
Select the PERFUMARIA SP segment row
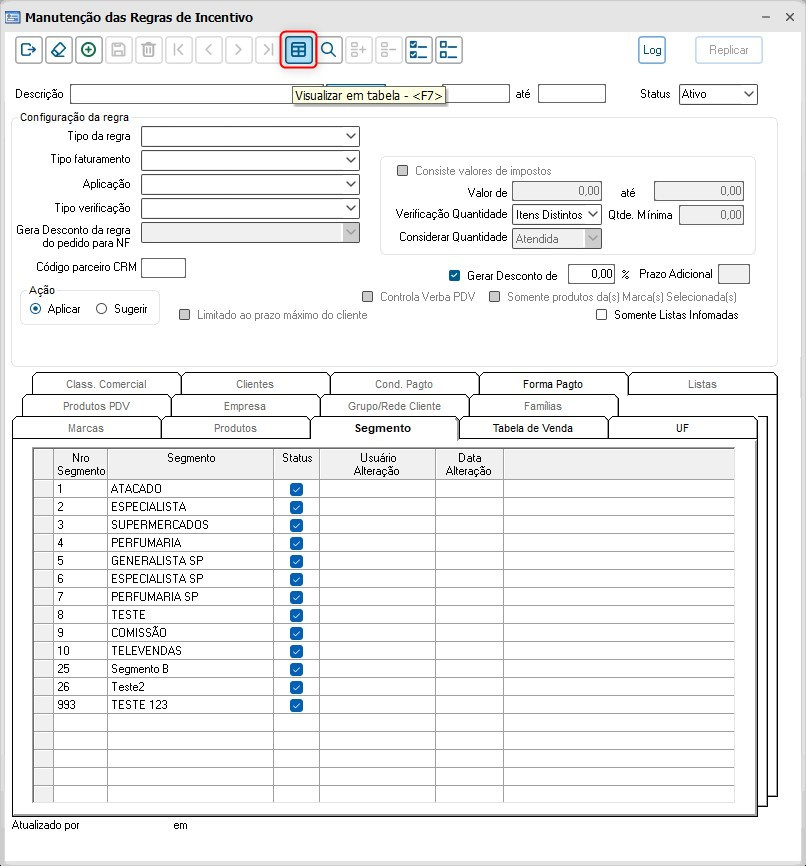click(383, 597)
